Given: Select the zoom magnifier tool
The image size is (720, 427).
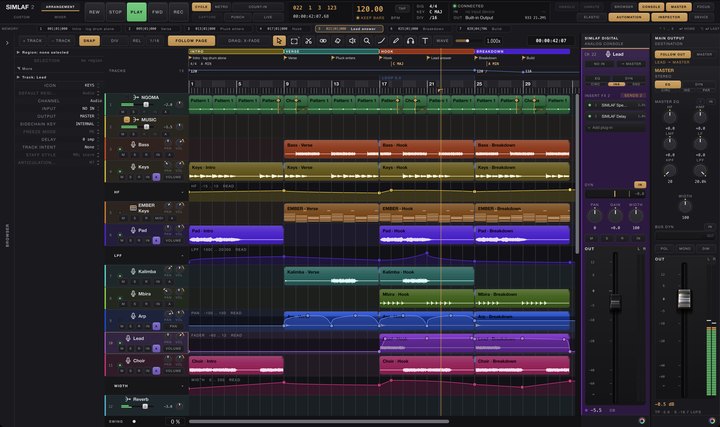Looking at the screenshot, I should click(x=367, y=41).
